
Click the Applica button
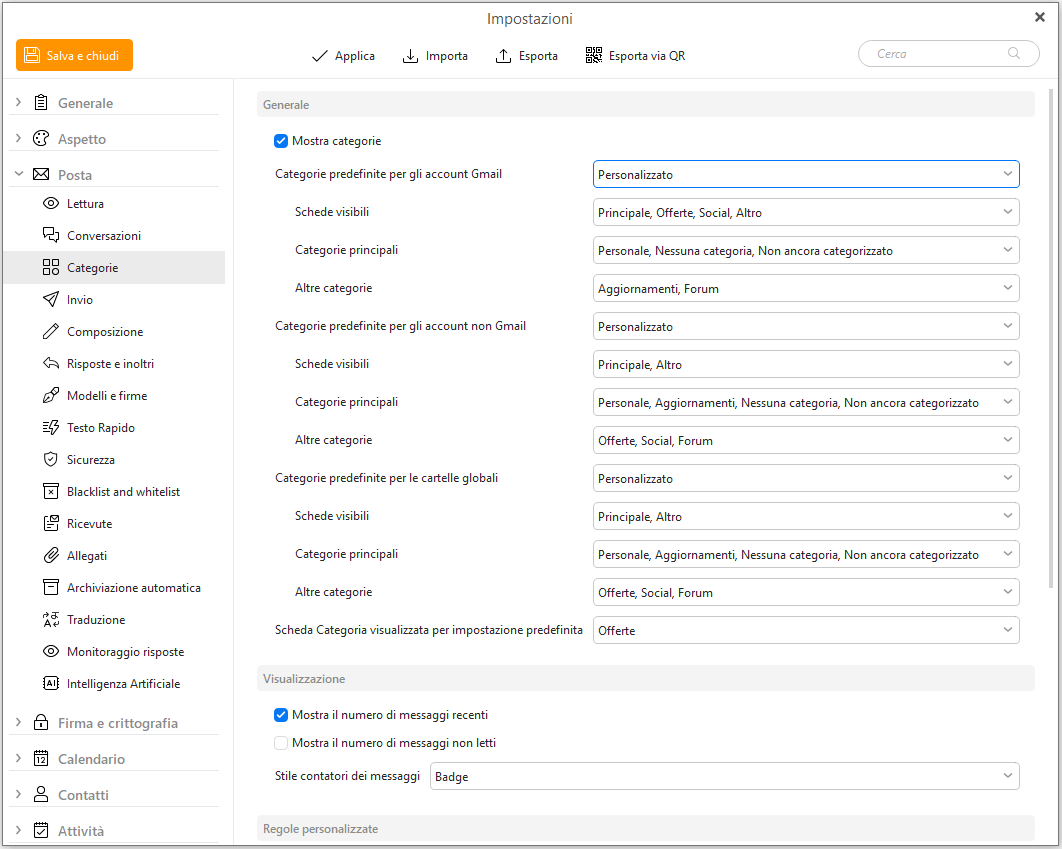343,56
